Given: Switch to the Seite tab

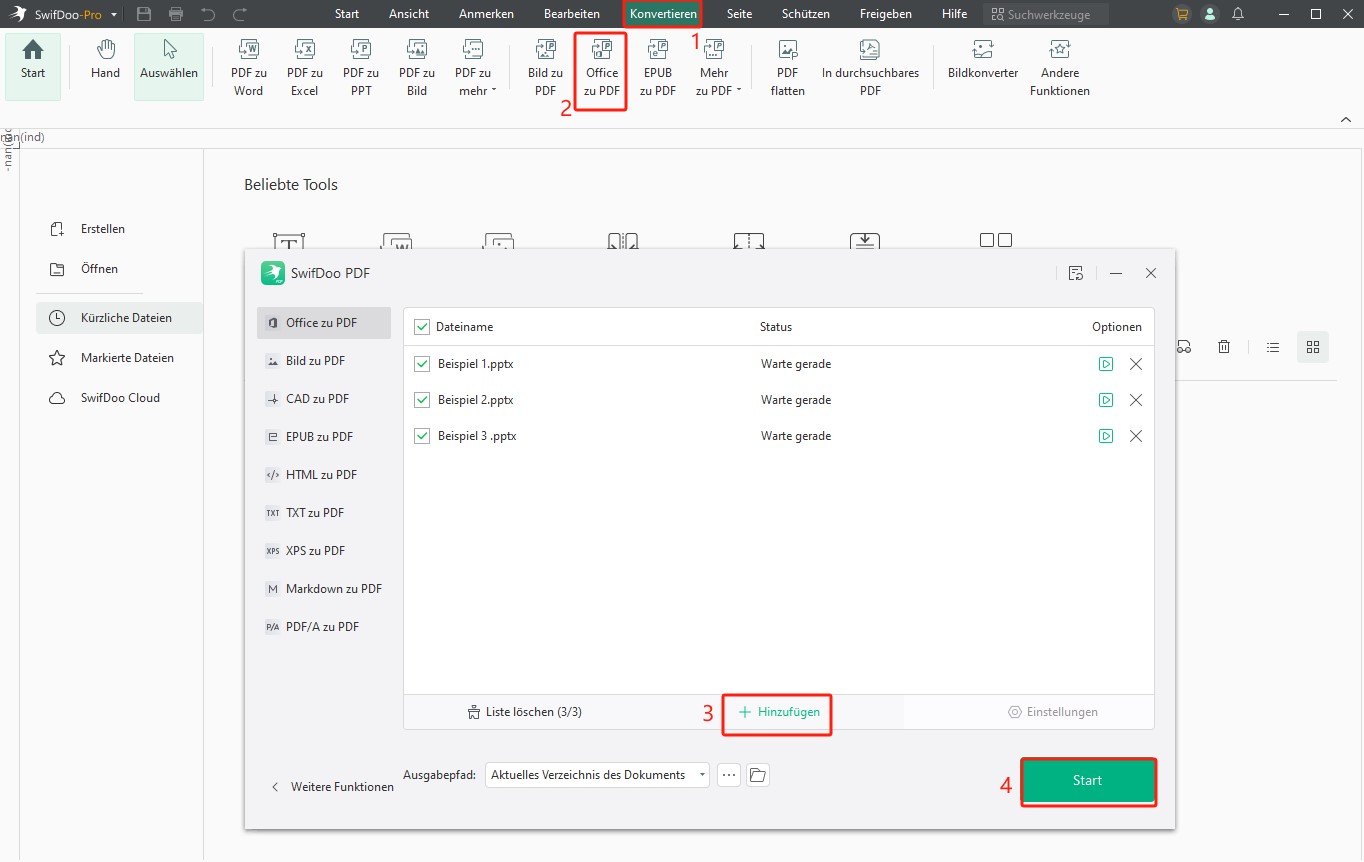Looking at the screenshot, I should click(x=740, y=14).
